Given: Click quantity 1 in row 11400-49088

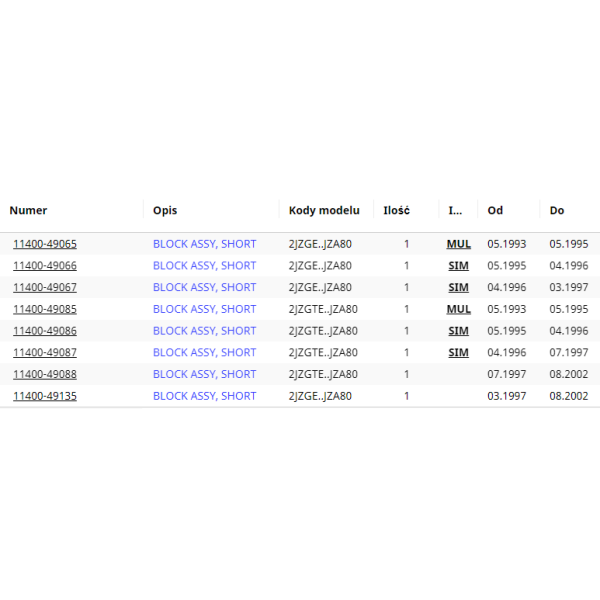Looking at the screenshot, I should pos(406,374).
